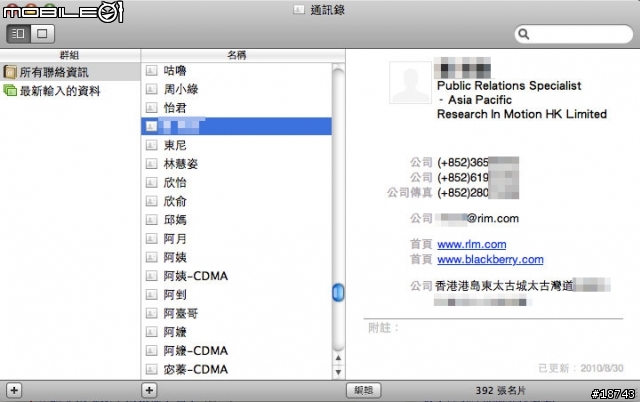The image size is (640, 402).
Task: Select contact 周小綠
Action: (x=236, y=89)
